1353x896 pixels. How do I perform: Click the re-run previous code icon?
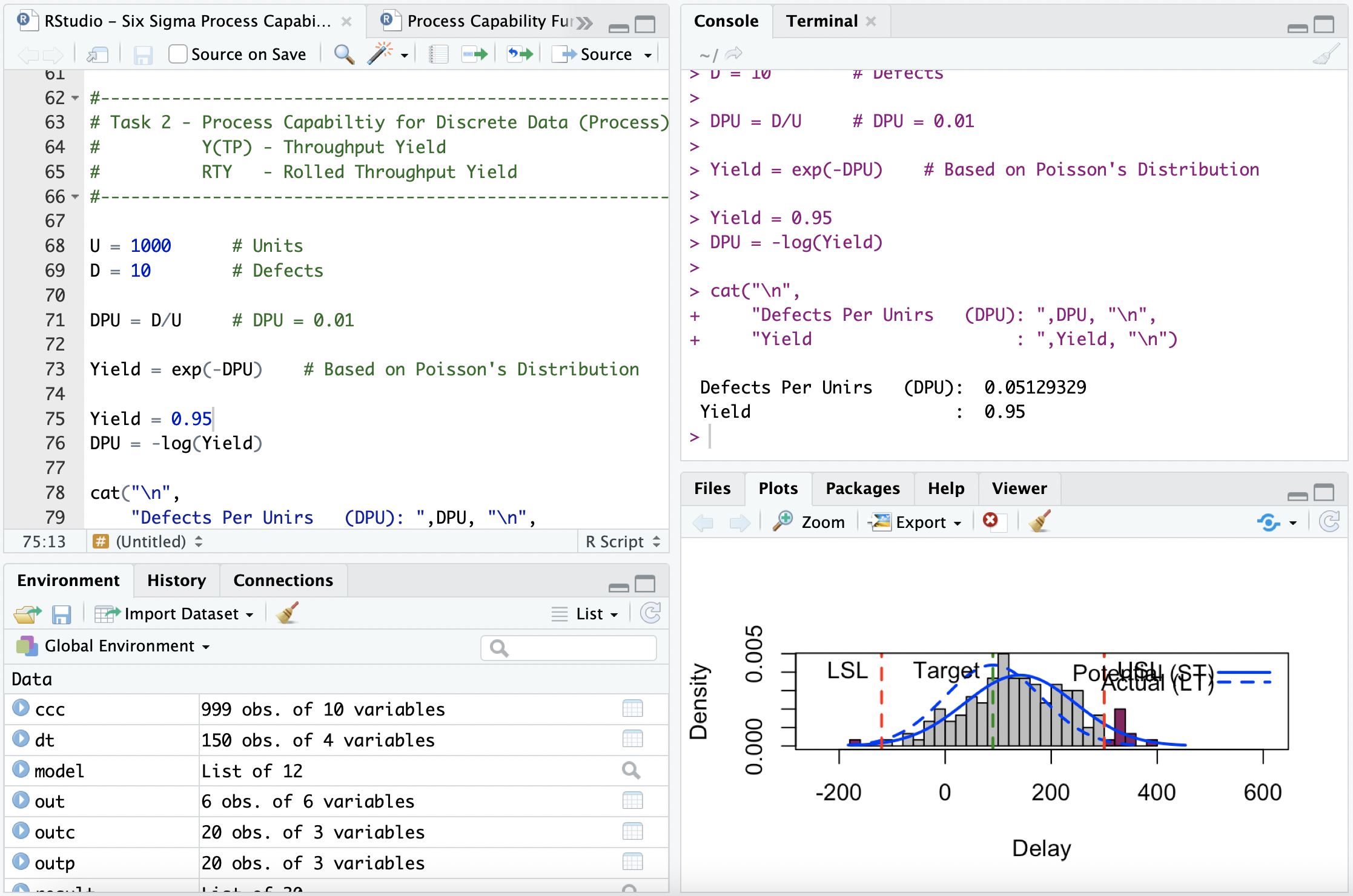pos(520,54)
